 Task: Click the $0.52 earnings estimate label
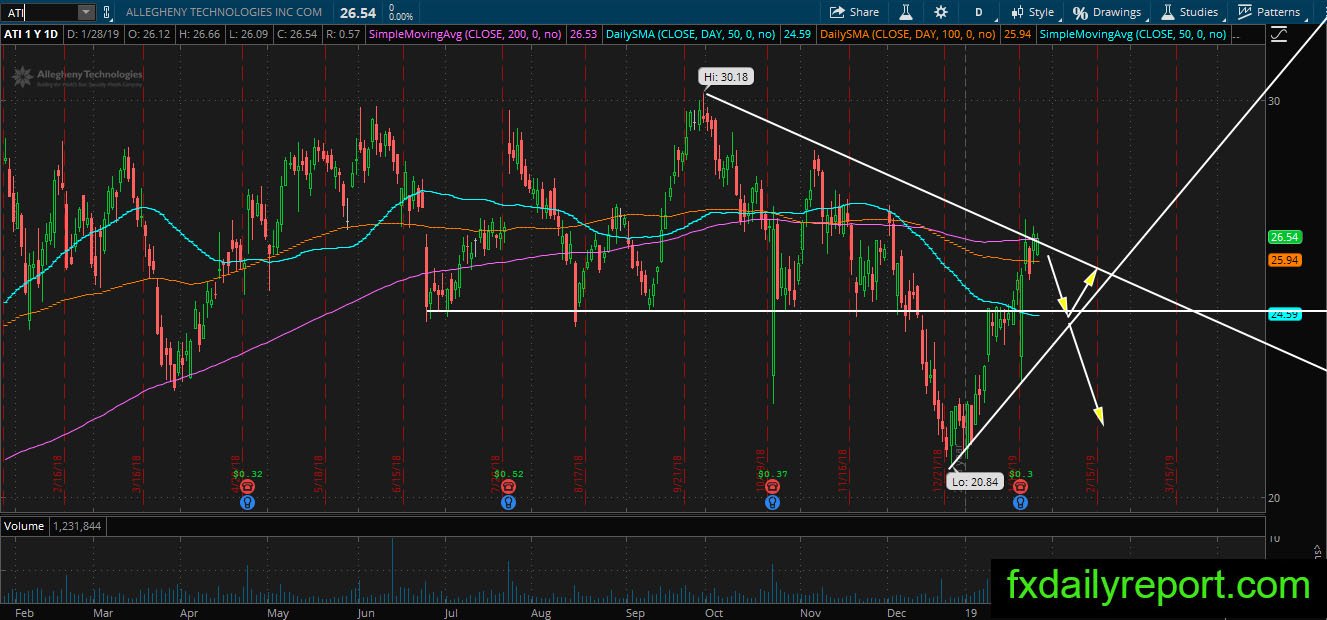click(x=509, y=473)
